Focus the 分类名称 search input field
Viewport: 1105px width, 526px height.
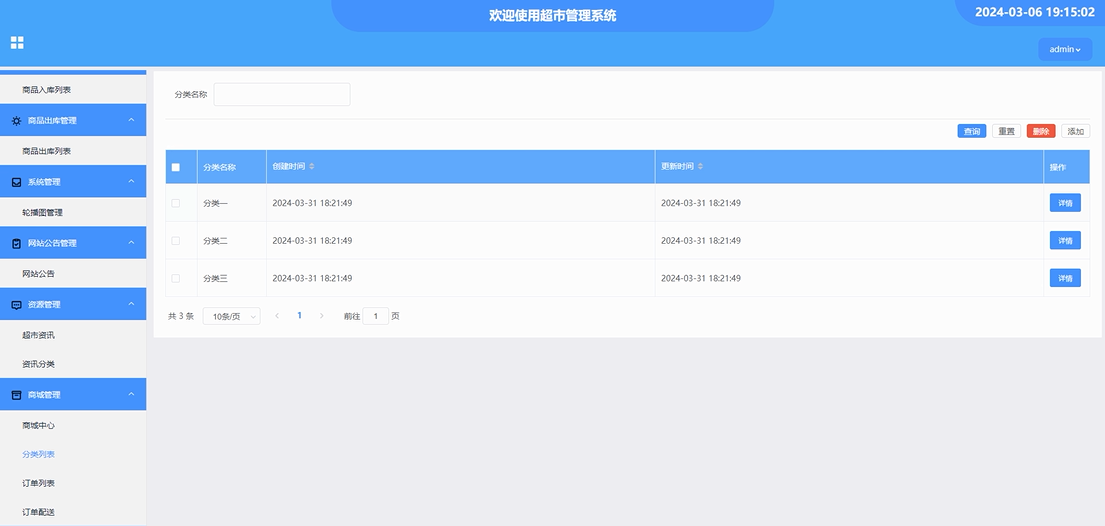(x=282, y=94)
